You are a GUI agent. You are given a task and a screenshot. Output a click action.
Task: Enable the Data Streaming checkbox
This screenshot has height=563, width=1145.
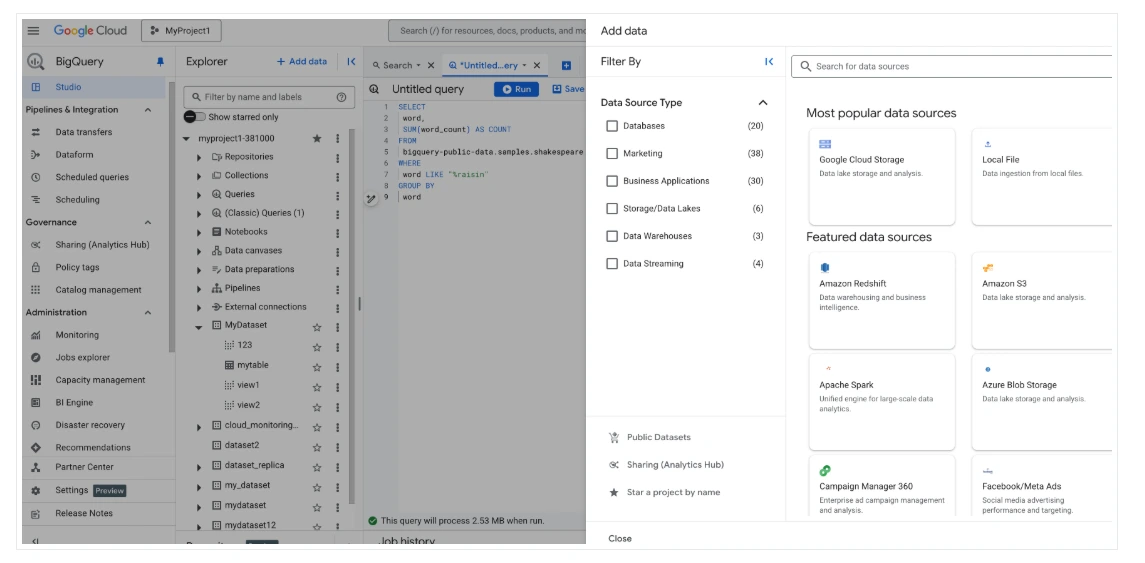click(612, 264)
